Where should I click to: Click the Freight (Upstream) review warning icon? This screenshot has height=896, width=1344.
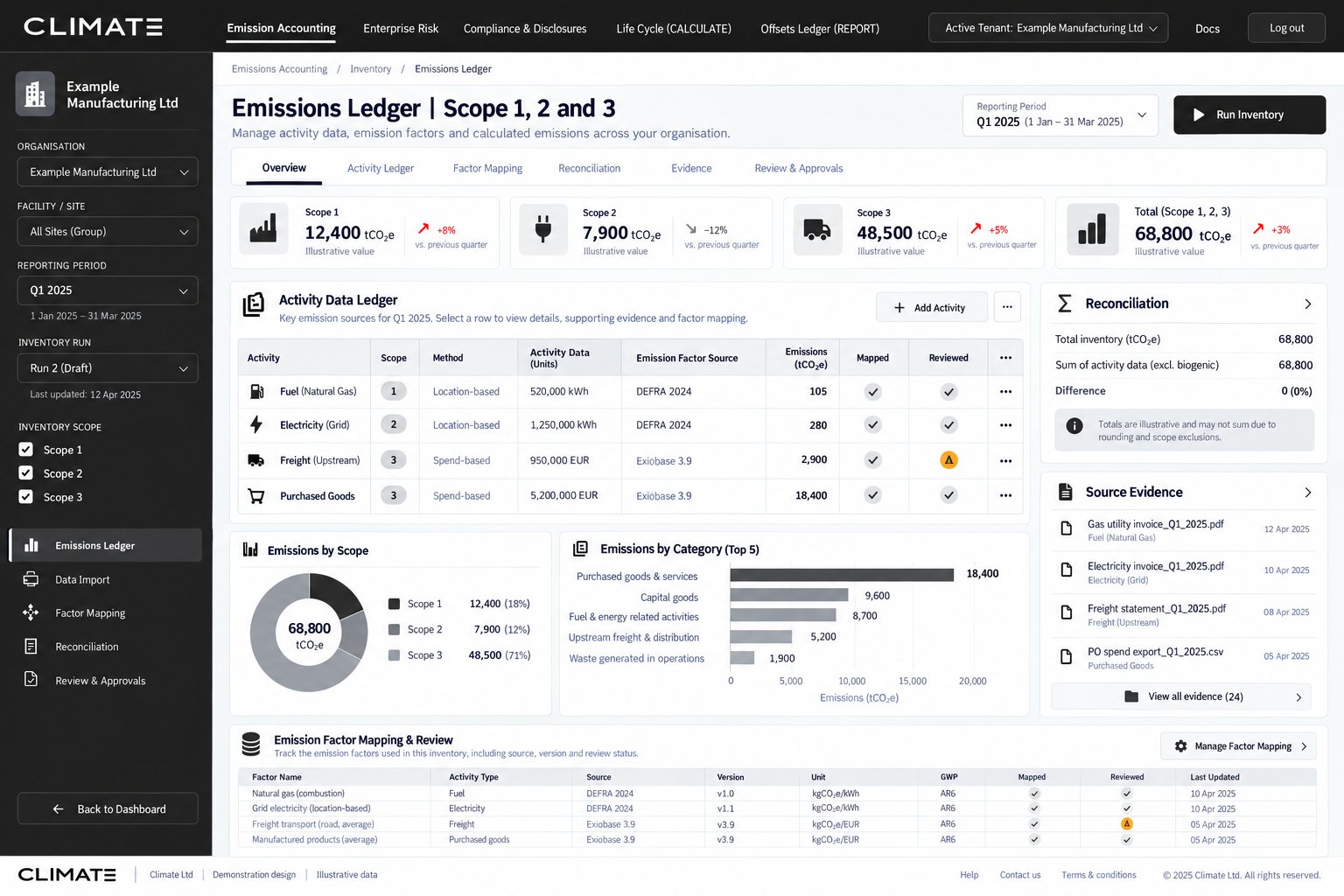pos(948,459)
